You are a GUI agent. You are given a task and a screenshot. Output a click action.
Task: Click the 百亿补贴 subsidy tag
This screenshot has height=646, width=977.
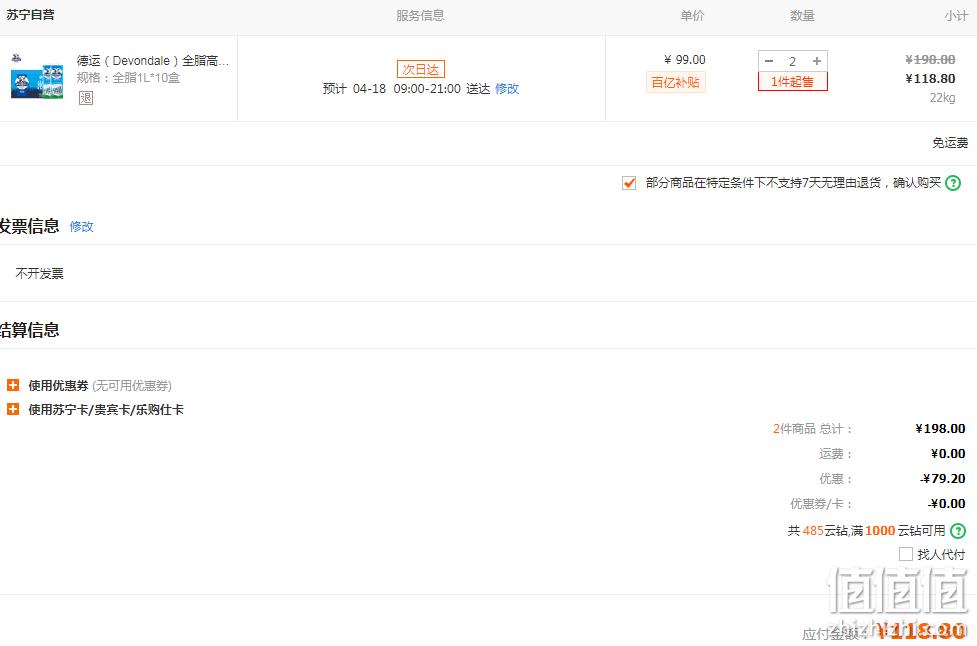pos(675,82)
